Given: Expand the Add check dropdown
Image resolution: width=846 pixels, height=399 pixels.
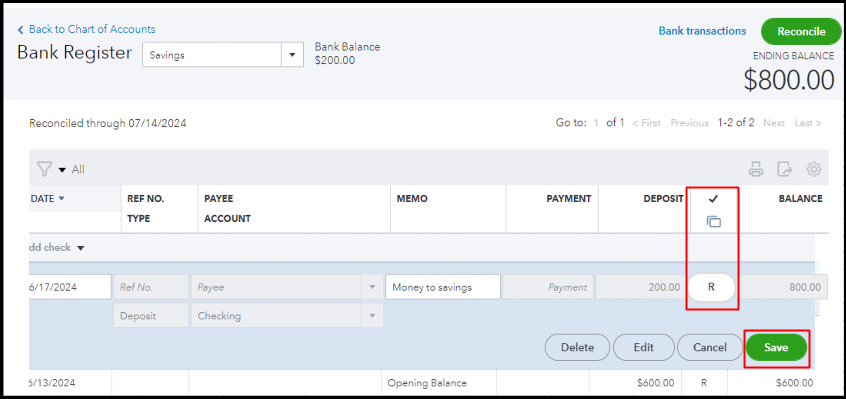Looking at the screenshot, I should pos(80,248).
